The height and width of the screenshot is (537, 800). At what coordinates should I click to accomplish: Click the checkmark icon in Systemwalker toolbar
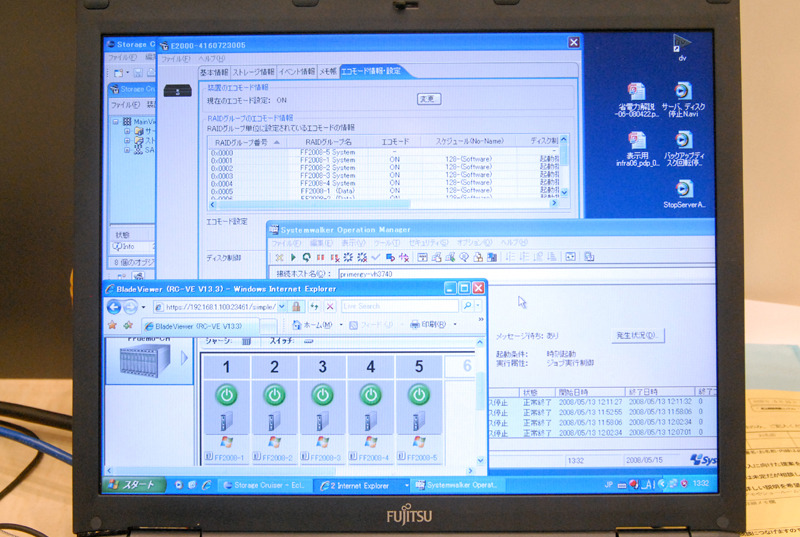point(376,258)
